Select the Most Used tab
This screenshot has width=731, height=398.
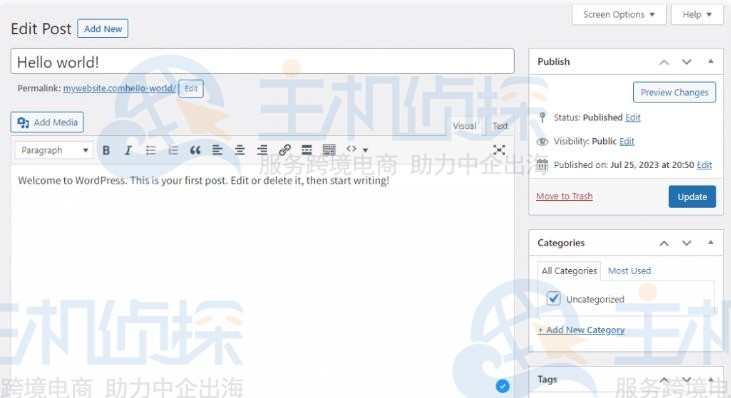tap(629, 271)
